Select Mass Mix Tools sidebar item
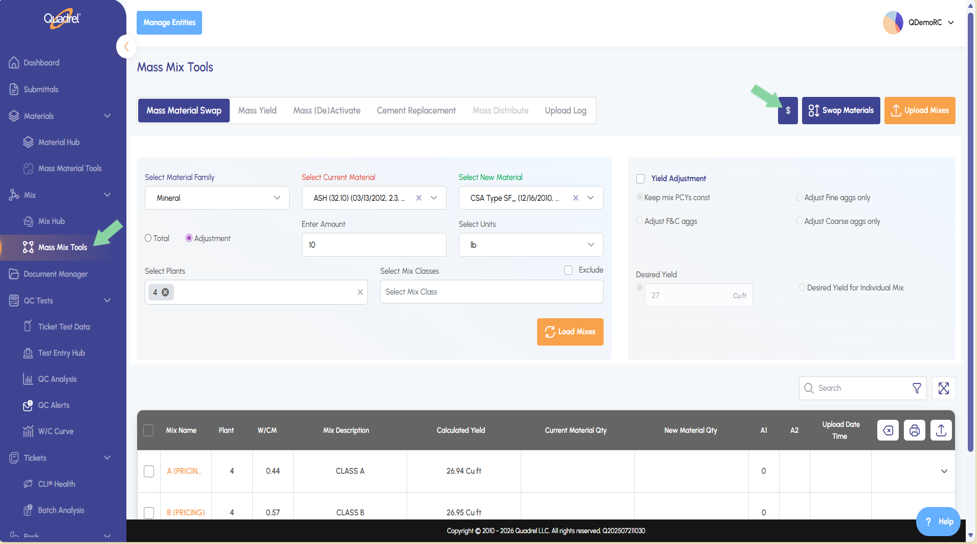The height and width of the screenshot is (544, 977). pos(62,247)
